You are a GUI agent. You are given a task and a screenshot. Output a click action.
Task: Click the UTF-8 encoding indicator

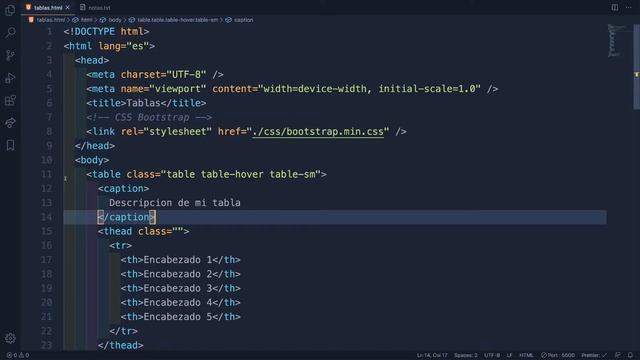(x=492, y=355)
